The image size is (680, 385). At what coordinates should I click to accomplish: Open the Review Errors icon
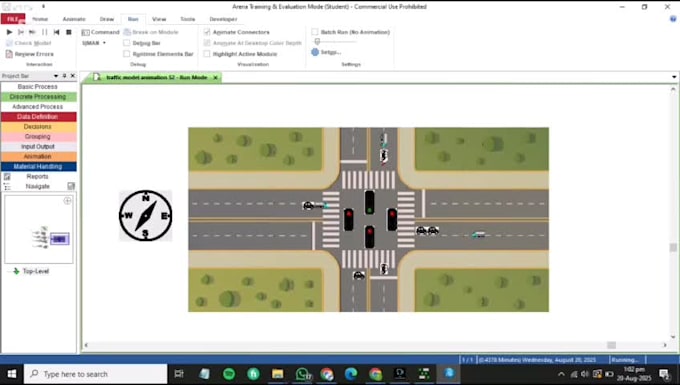click(x=9, y=54)
